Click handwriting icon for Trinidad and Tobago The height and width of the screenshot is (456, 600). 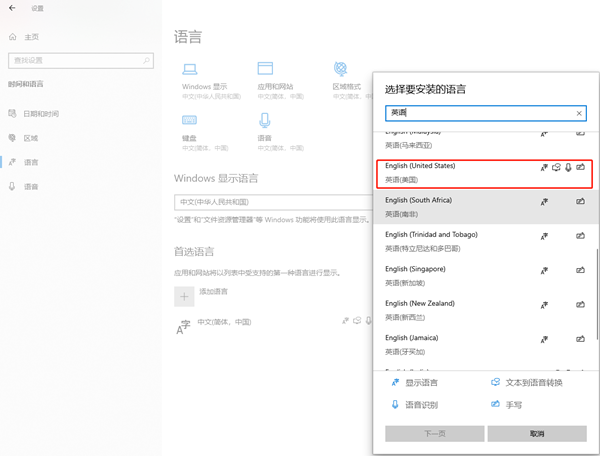pos(580,236)
